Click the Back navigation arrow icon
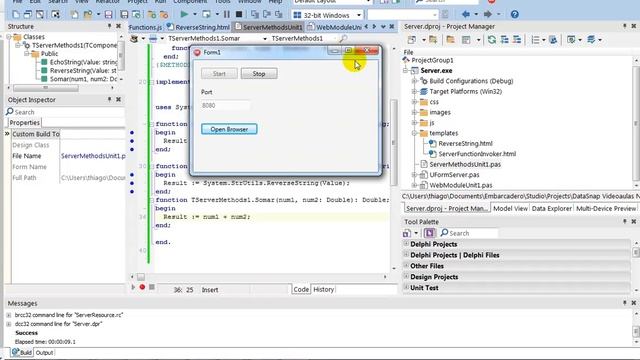 click(465, 14)
